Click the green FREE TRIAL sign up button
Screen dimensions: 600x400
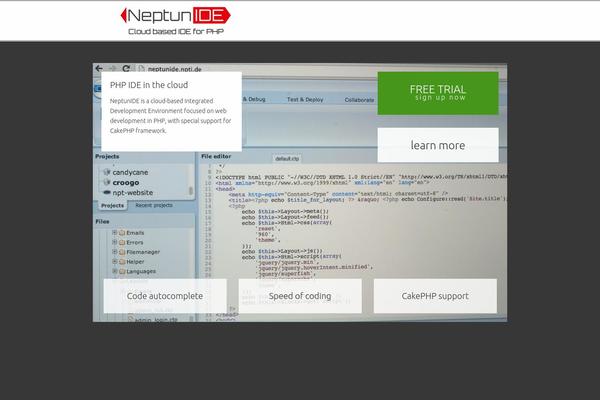pyautogui.click(x=438, y=93)
